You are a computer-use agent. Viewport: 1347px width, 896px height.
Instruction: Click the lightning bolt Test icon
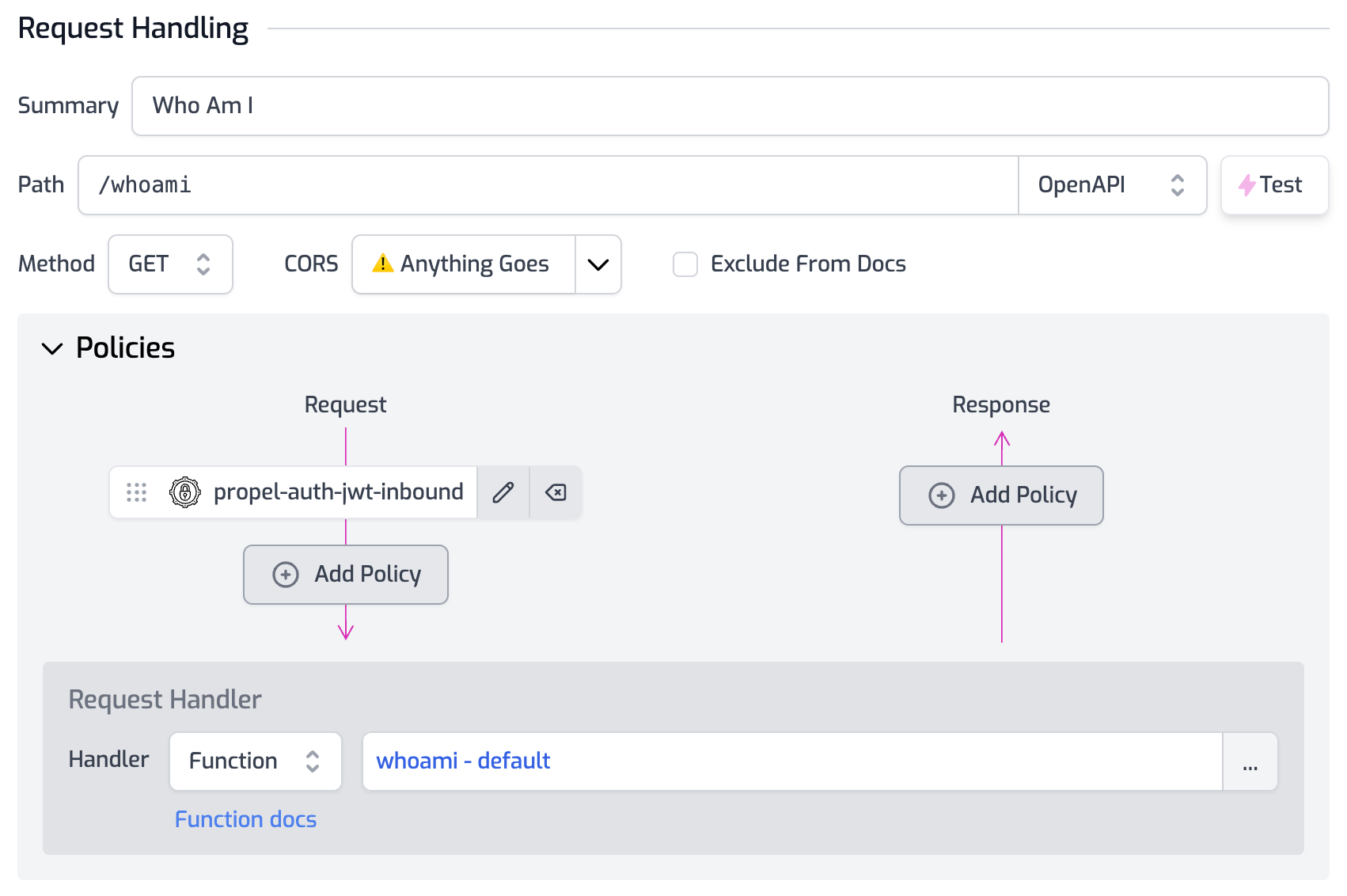(1247, 185)
